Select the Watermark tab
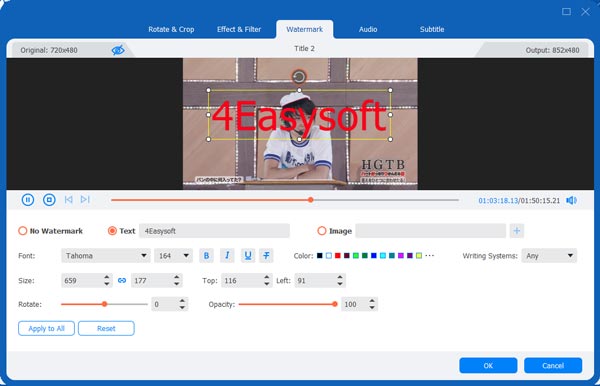Screen dimensions: 600x386 point(305,29)
